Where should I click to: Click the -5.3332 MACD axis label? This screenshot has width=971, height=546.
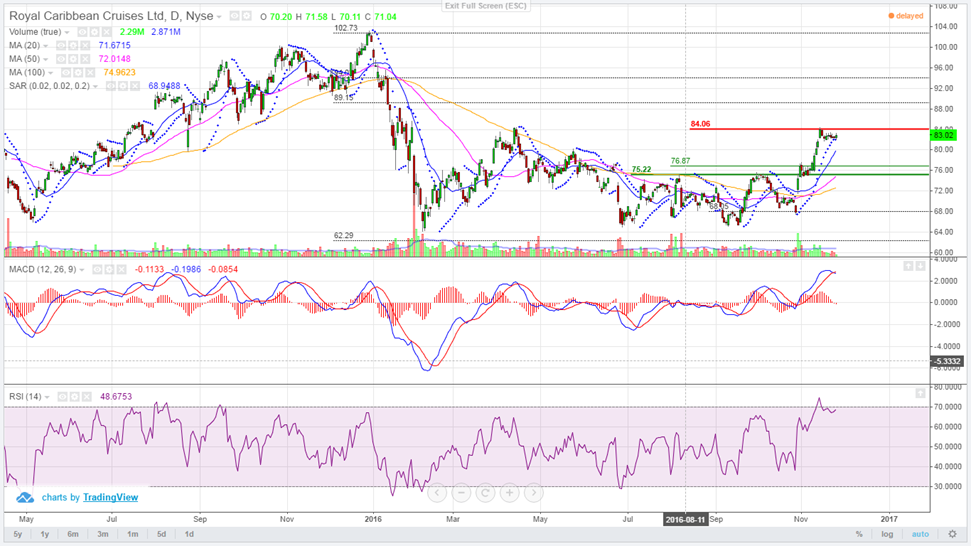pos(947,361)
